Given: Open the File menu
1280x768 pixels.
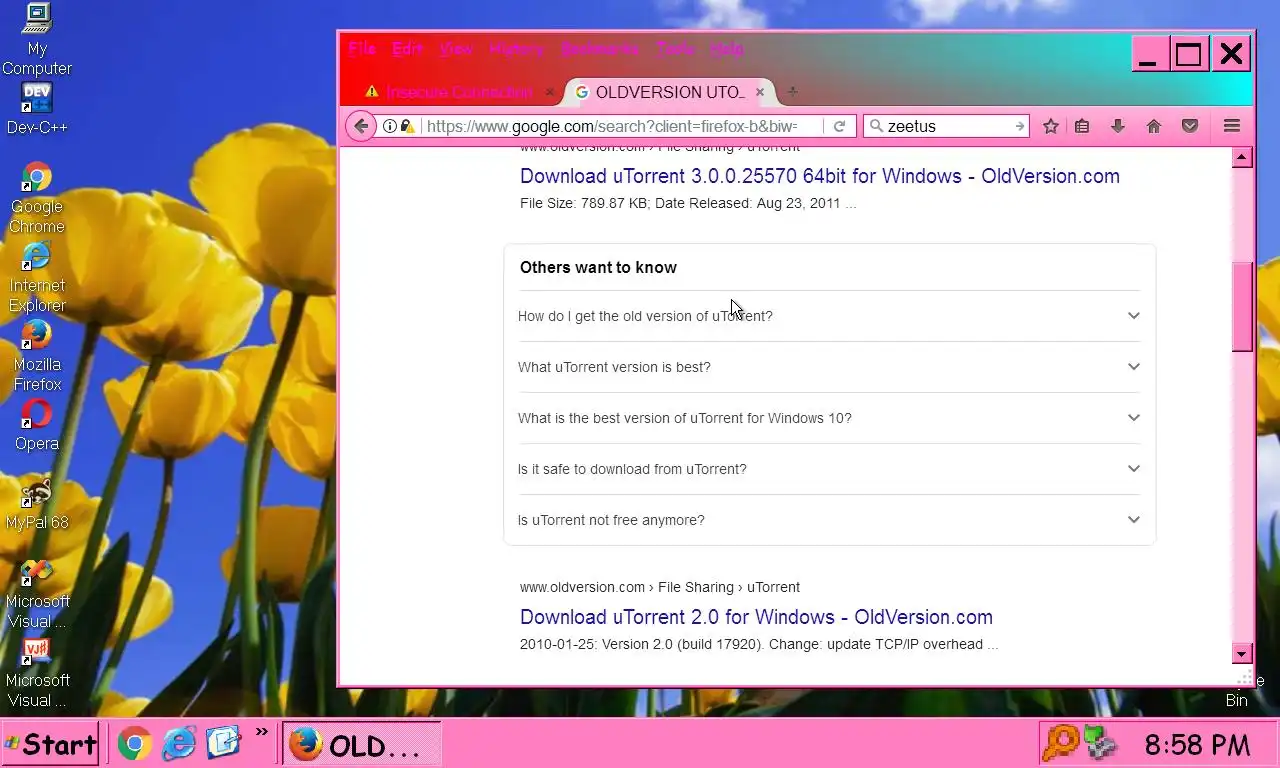Looking at the screenshot, I should (362, 49).
